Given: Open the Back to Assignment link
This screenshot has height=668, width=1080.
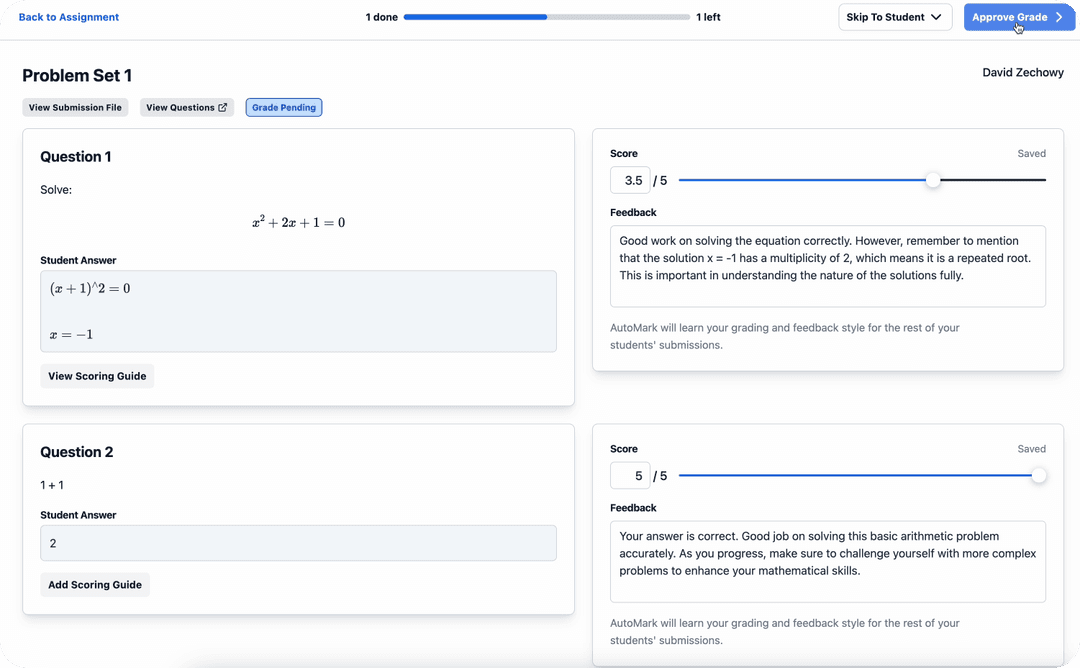Looking at the screenshot, I should (x=68, y=17).
